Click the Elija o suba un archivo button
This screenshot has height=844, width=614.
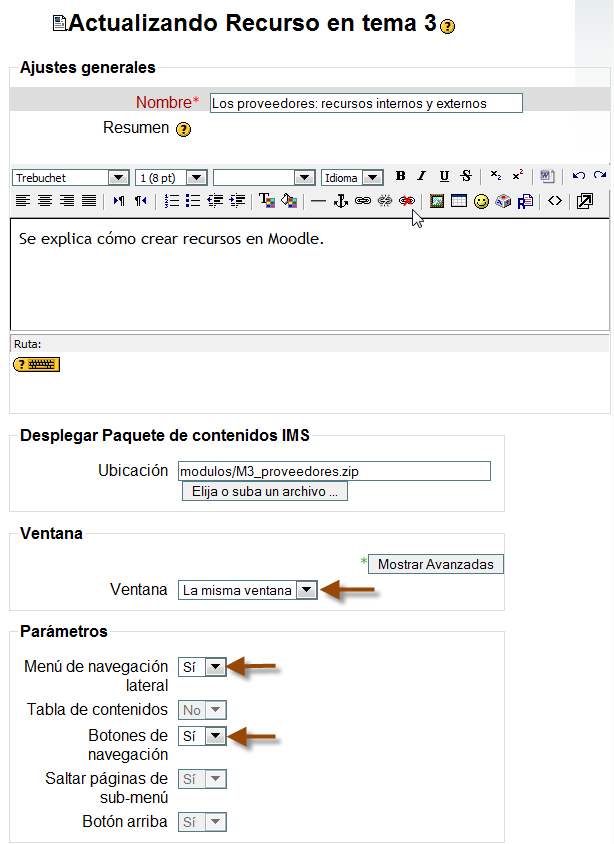[264, 492]
